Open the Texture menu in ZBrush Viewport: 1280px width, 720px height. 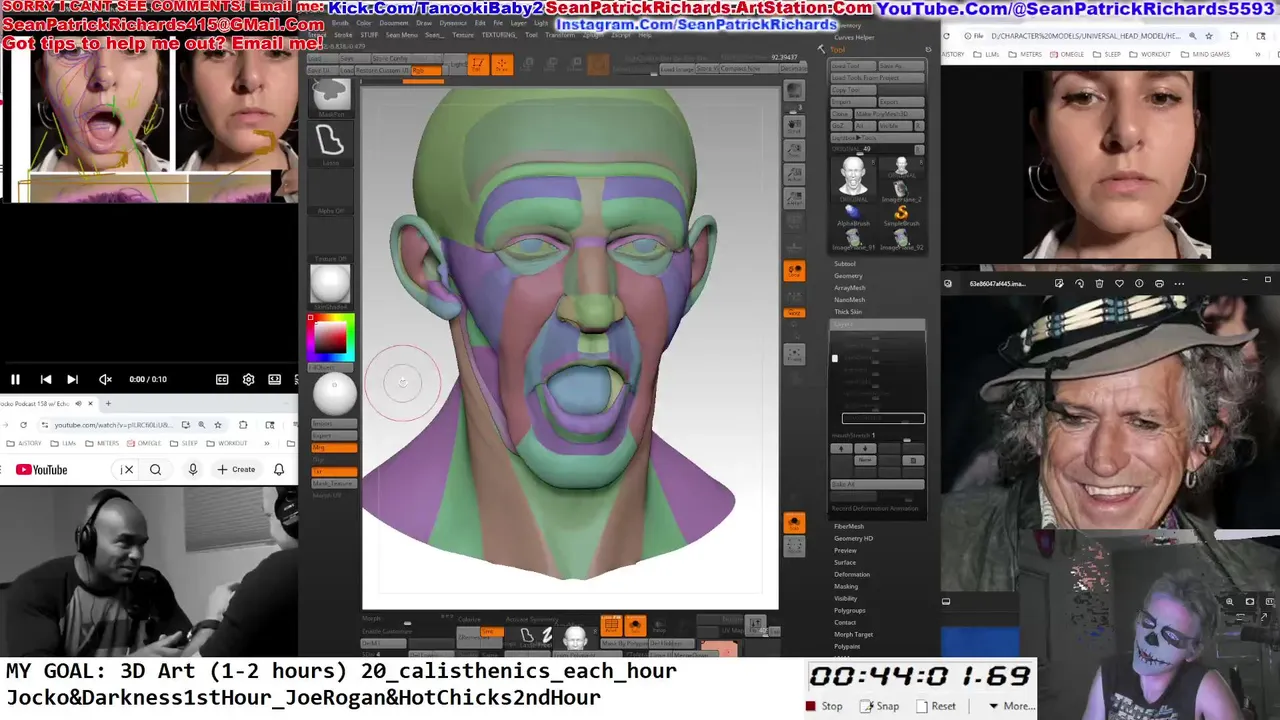pyautogui.click(x=463, y=34)
